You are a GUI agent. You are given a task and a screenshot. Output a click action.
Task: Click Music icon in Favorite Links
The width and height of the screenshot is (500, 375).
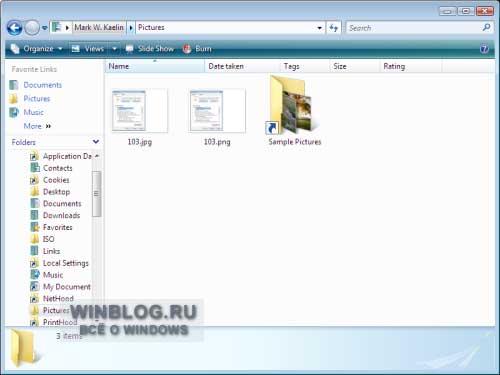14,112
